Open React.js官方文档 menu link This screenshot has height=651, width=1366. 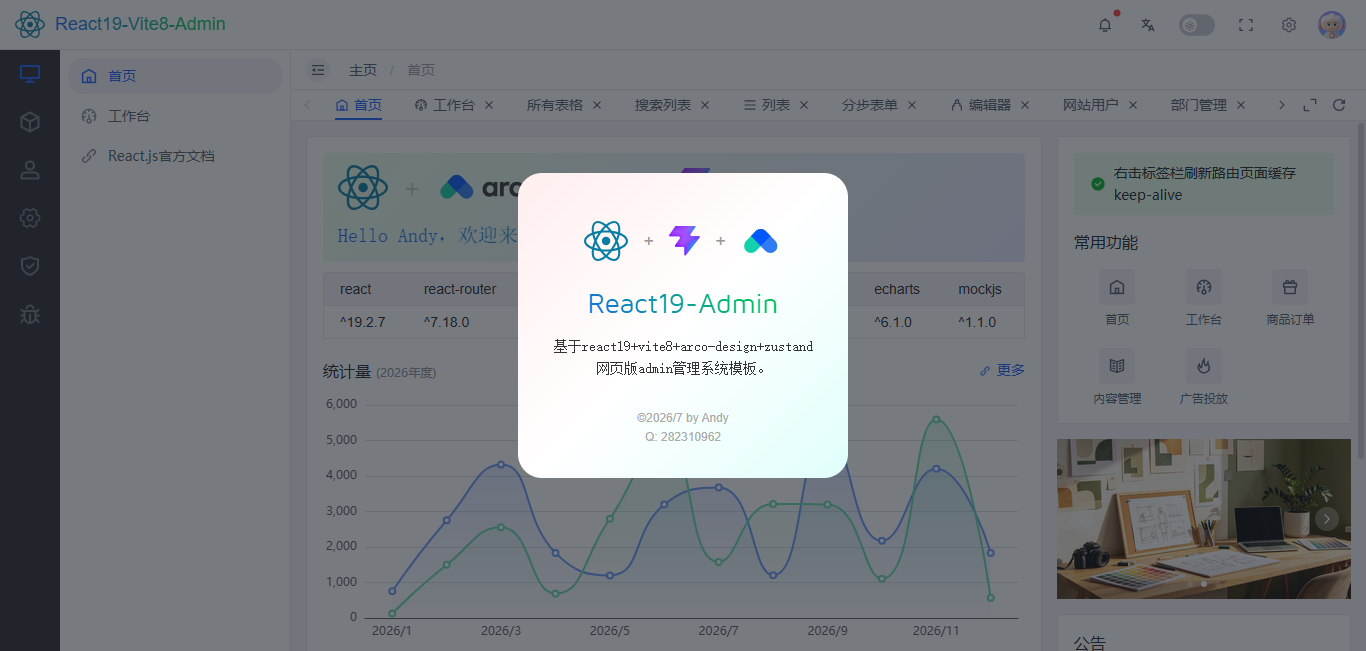(x=175, y=156)
